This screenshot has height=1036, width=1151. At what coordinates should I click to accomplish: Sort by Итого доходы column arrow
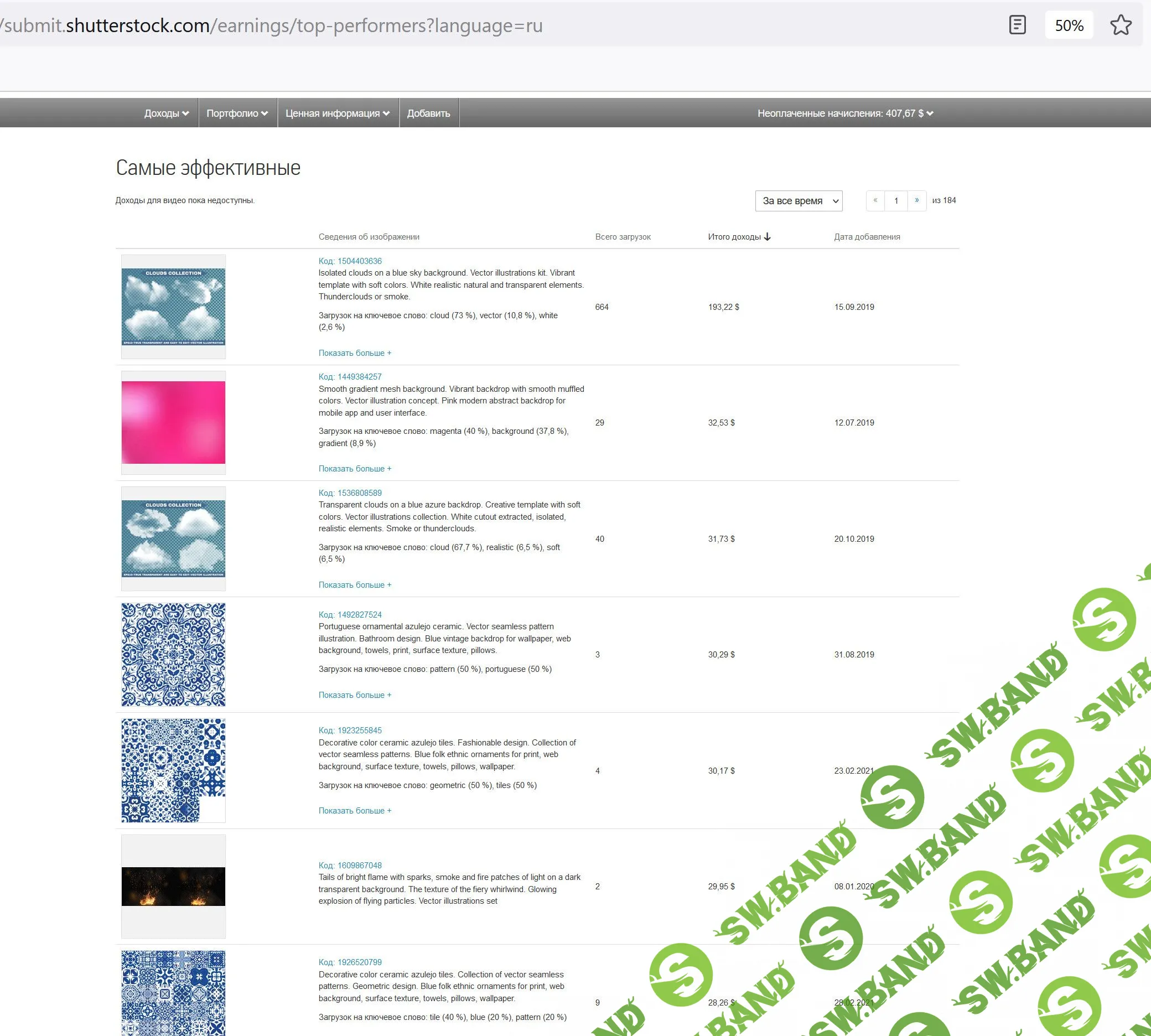768,237
